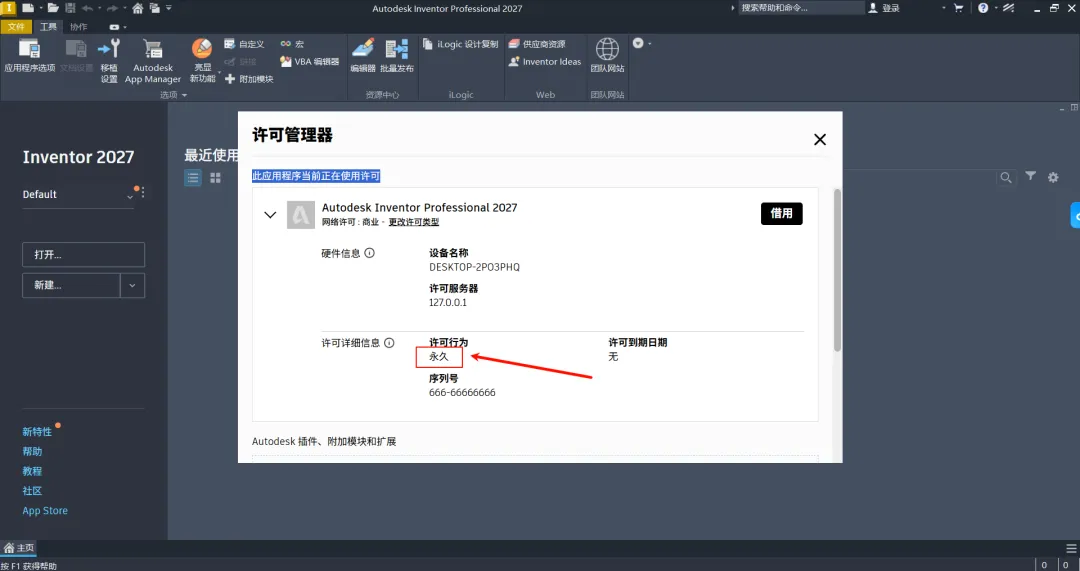Open the 文件 file menu tab
The image size is (1080, 571).
pos(16,27)
